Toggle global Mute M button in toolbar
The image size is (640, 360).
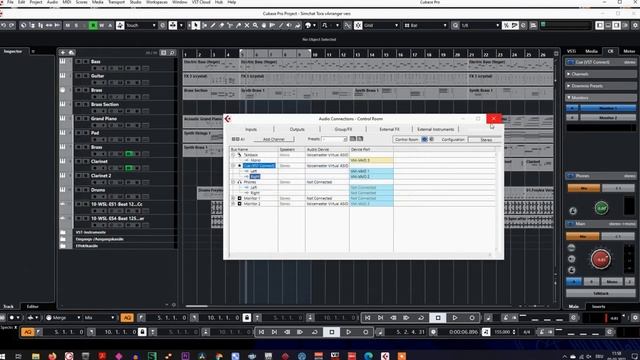click(68, 25)
